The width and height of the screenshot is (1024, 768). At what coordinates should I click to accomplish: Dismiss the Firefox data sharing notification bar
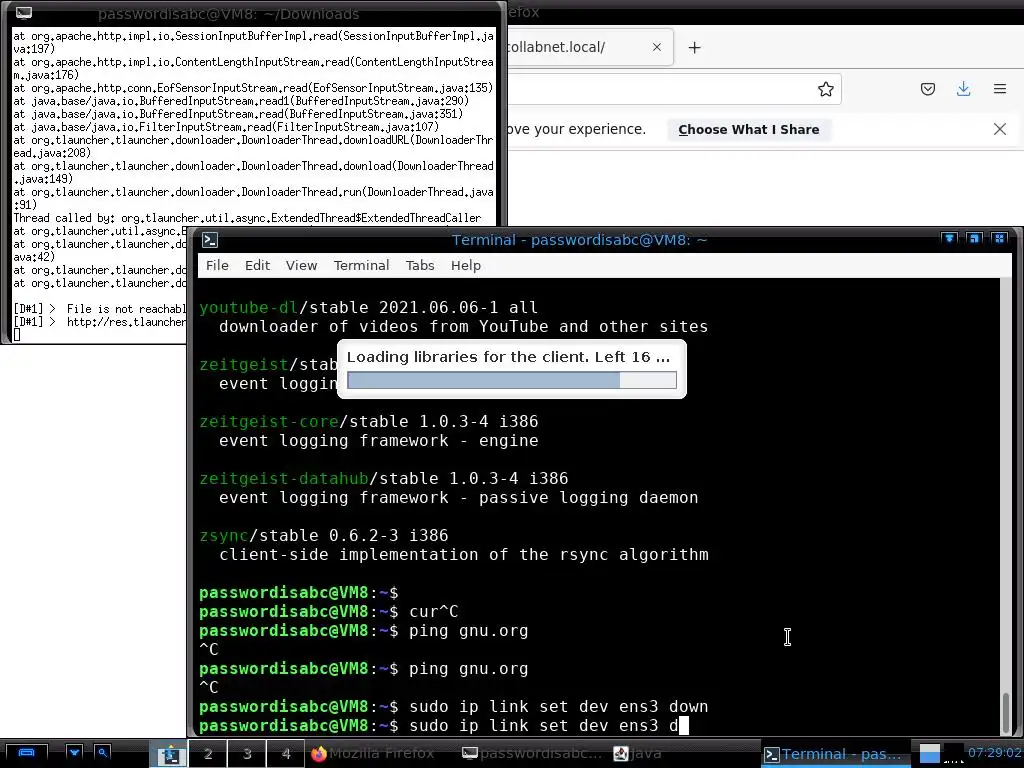[999, 129]
